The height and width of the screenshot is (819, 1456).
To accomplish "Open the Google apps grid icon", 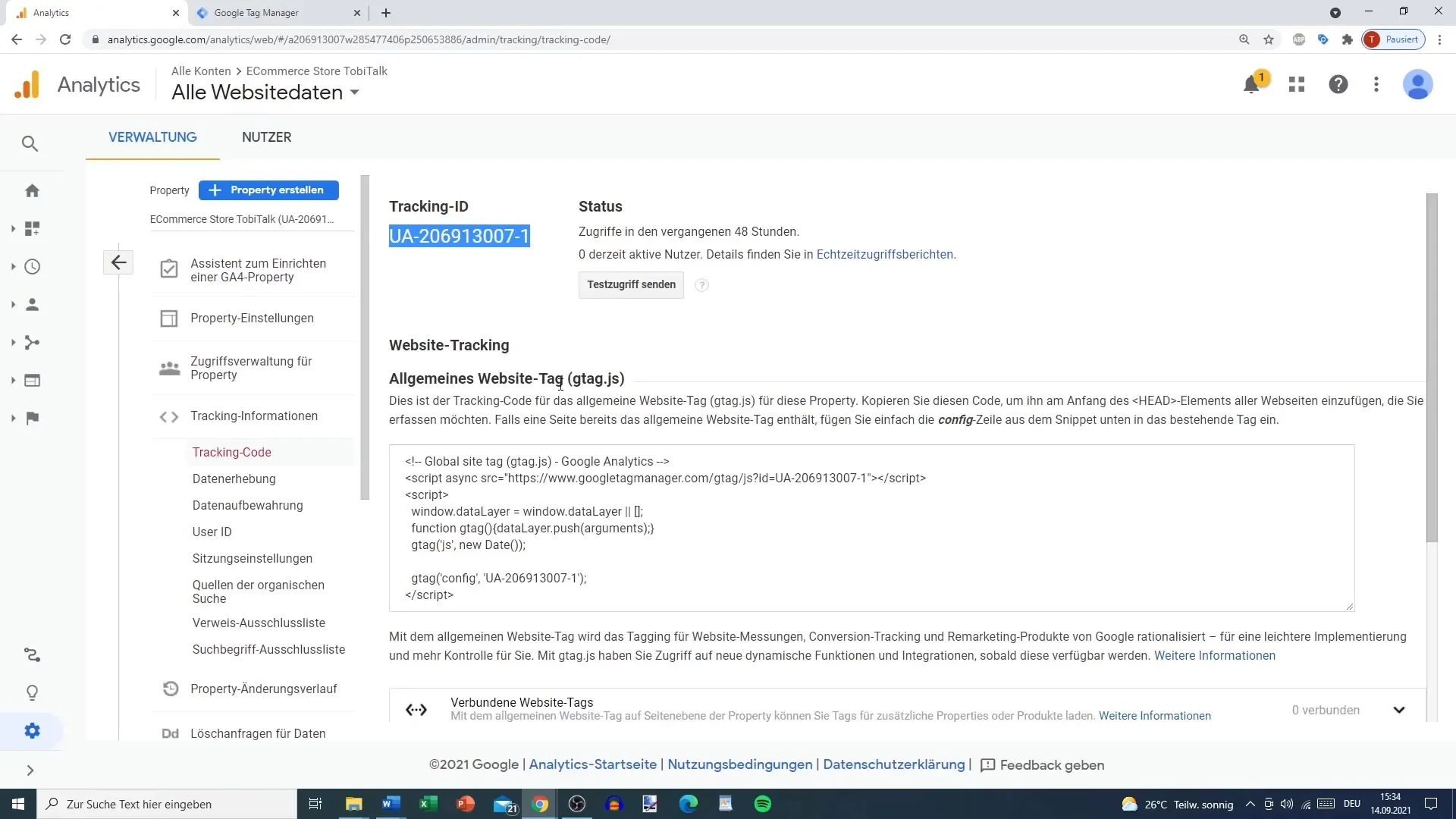I will pyautogui.click(x=1297, y=84).
